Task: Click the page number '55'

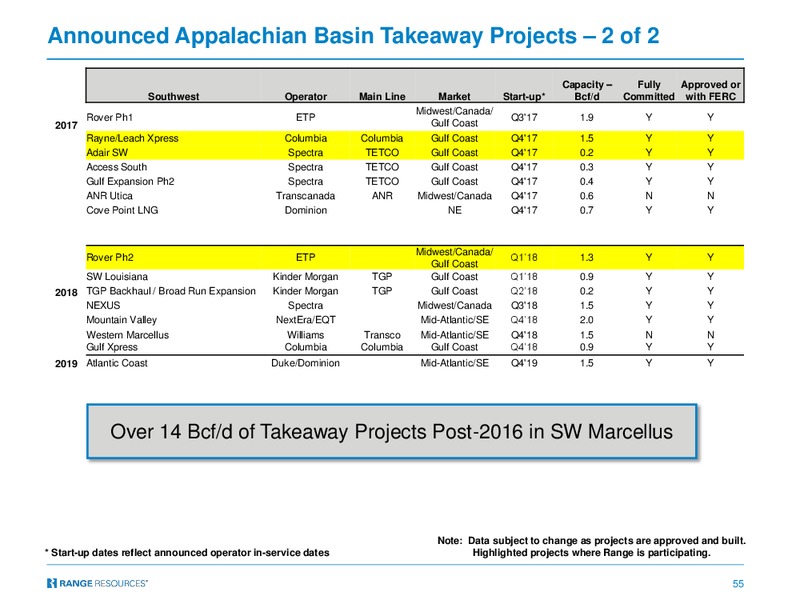Action: click(x=738, y=584)
